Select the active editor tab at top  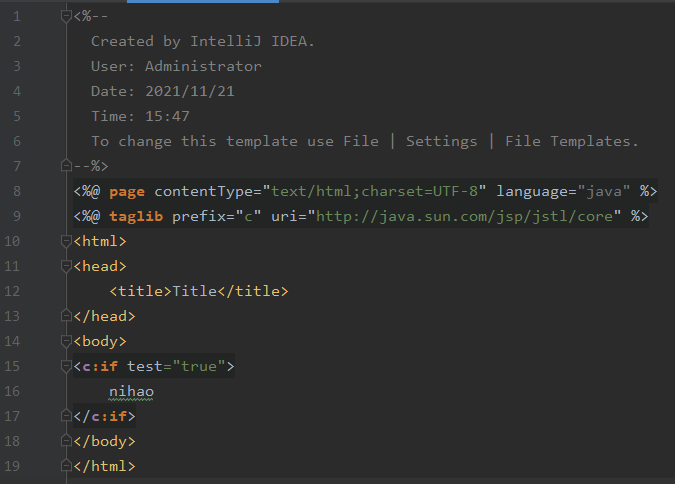203,2
